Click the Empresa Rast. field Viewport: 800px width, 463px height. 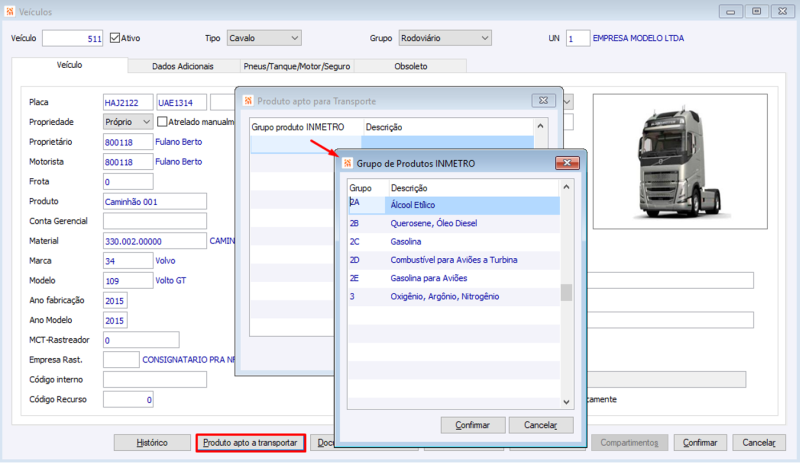point(121,359)
